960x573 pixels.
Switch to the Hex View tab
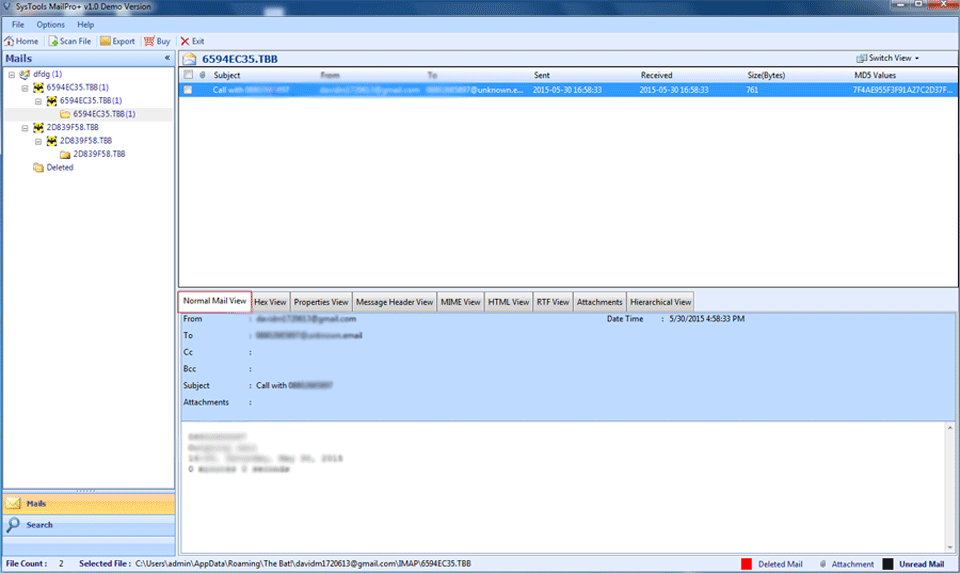(x=270, y=302)
